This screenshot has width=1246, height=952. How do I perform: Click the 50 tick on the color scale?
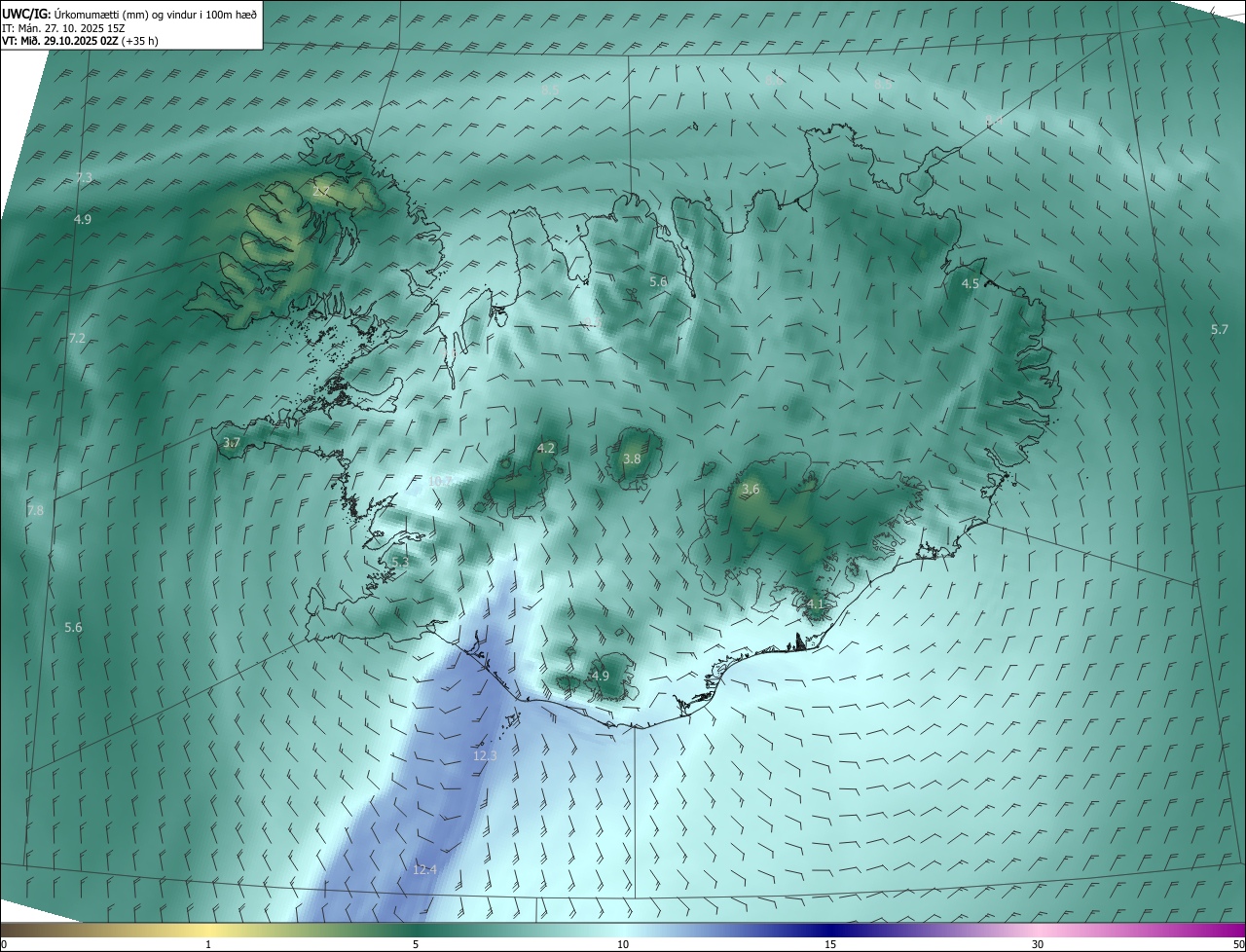(1238, 944)
